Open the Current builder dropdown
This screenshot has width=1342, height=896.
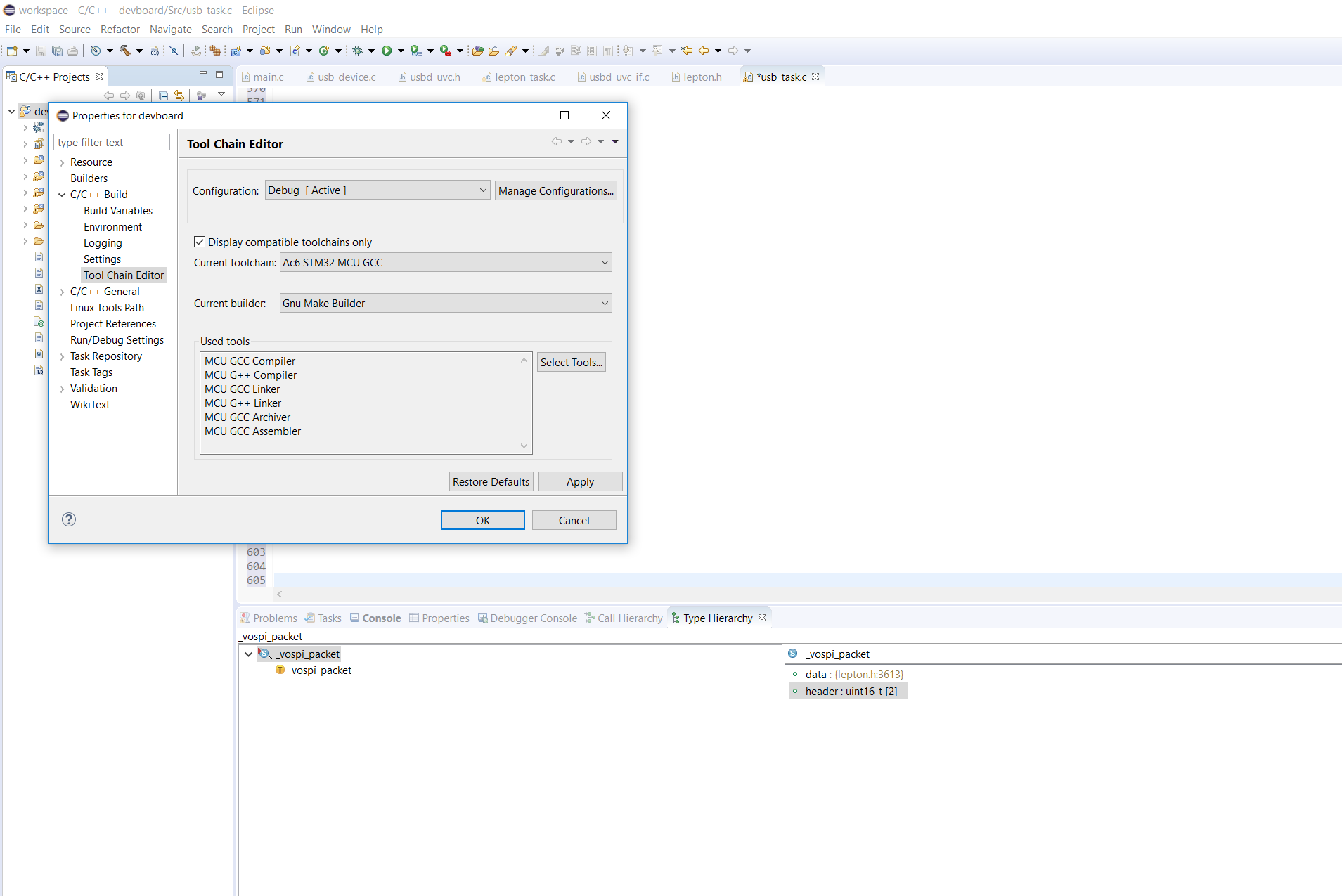click(x=446, y=304)
